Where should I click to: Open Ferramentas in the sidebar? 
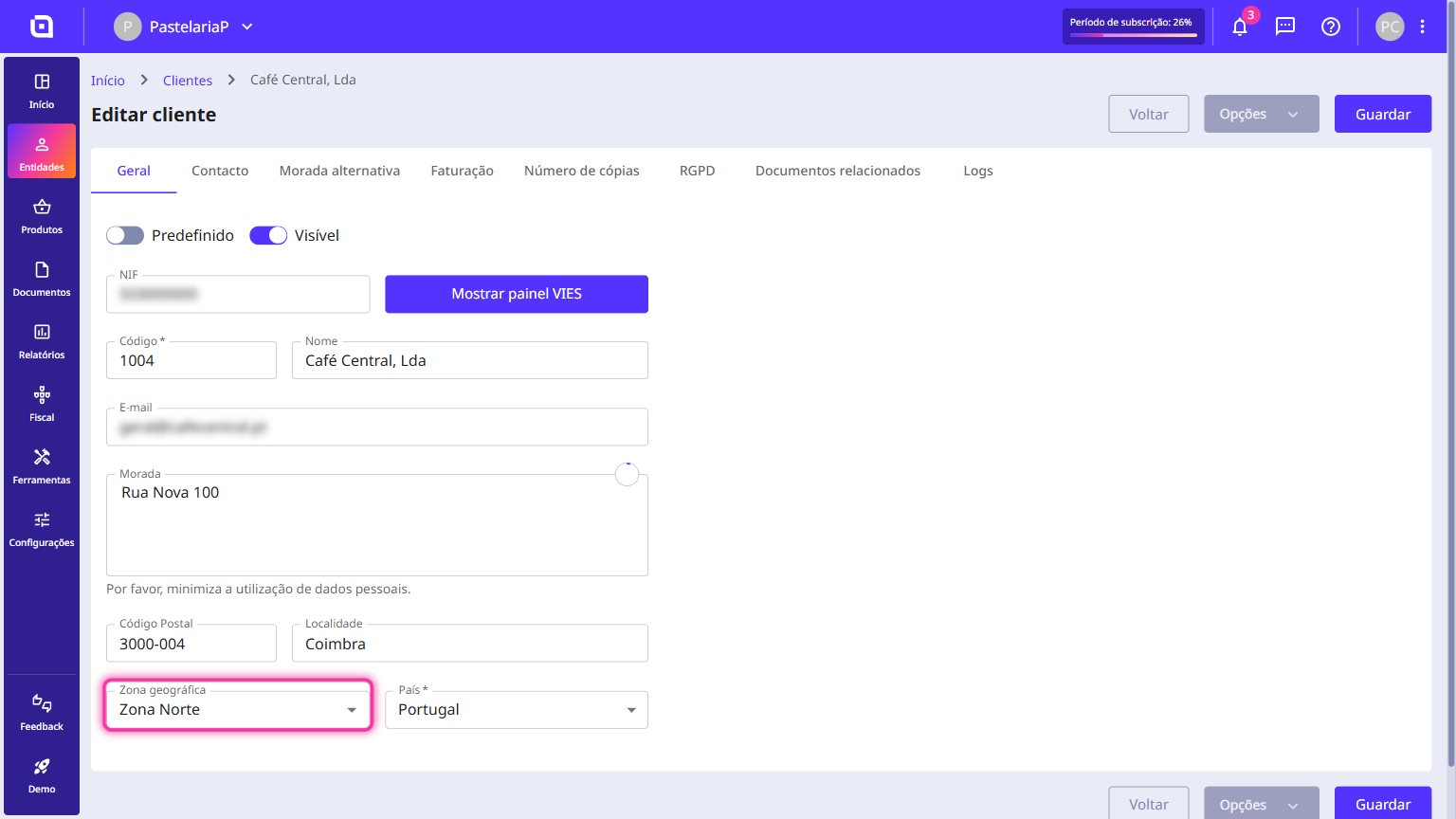(42, 466)
